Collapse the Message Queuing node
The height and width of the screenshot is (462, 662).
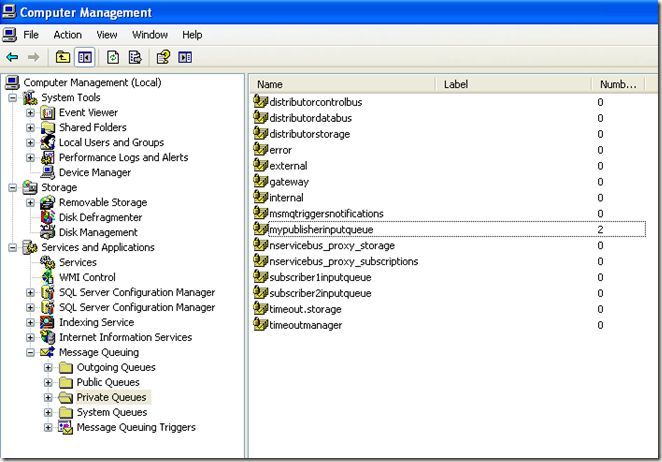[x=30, y=352]
